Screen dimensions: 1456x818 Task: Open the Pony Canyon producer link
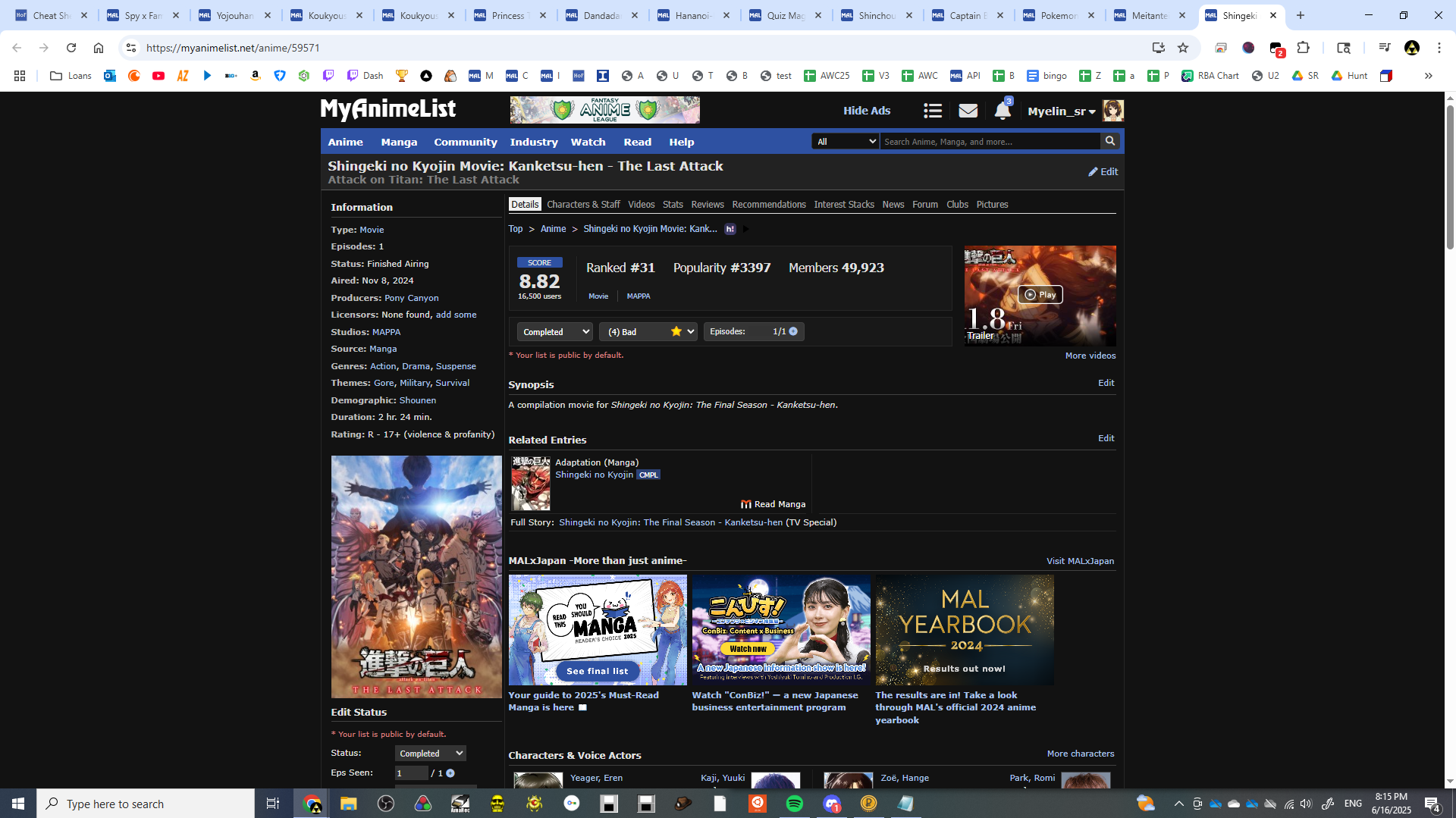point(412,298)
